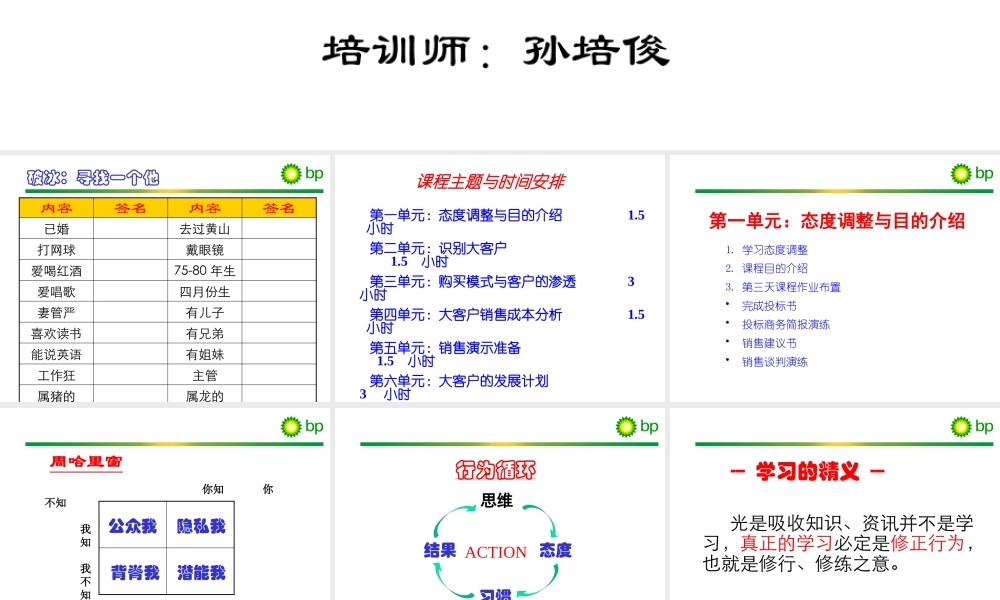The height and width of the screenshot is (600, 1000).
Task: Select 思维 in the behavior cycle
Action: (x=497, y=501)
